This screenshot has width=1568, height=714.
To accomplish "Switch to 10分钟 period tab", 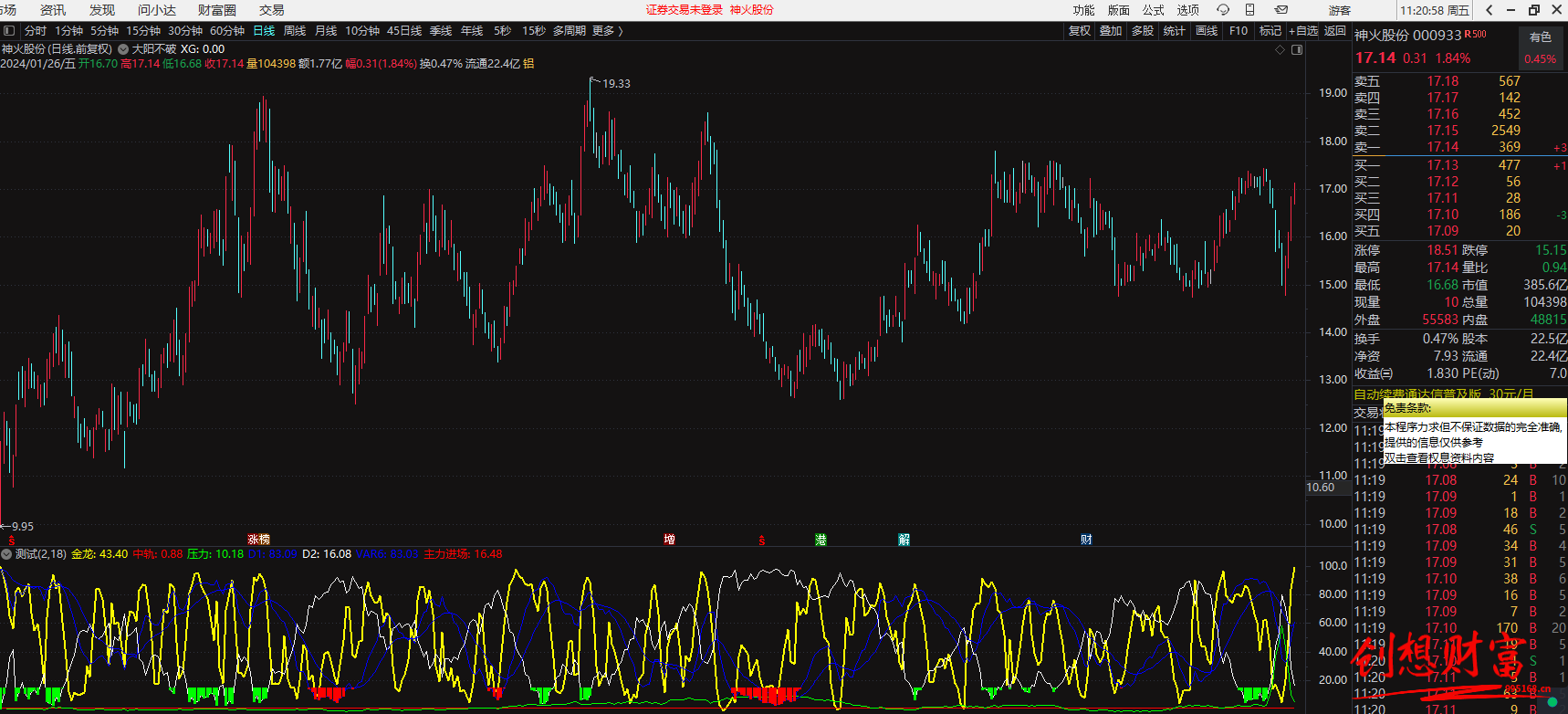I will (x=362, y=31).
